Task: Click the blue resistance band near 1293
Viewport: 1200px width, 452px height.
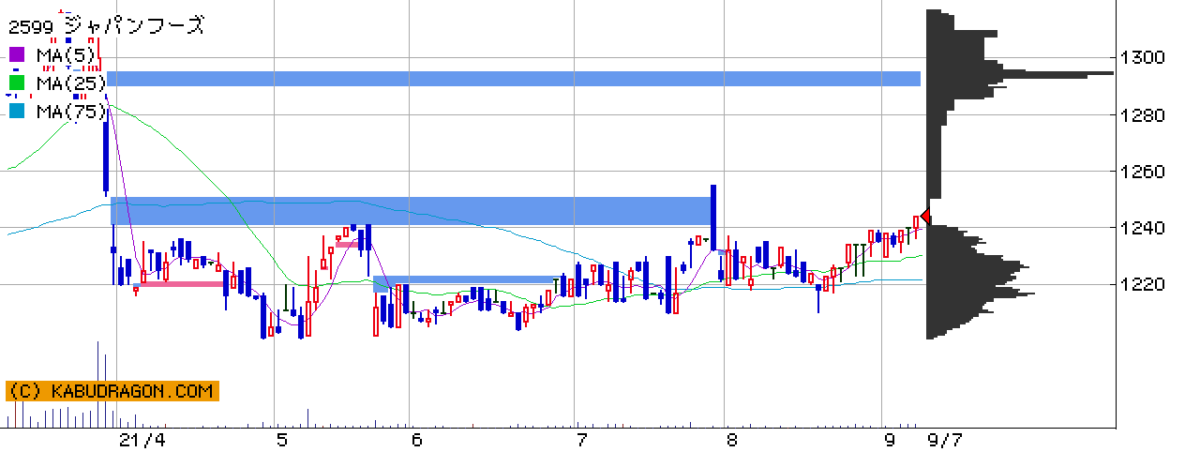Action: point(514,78)
